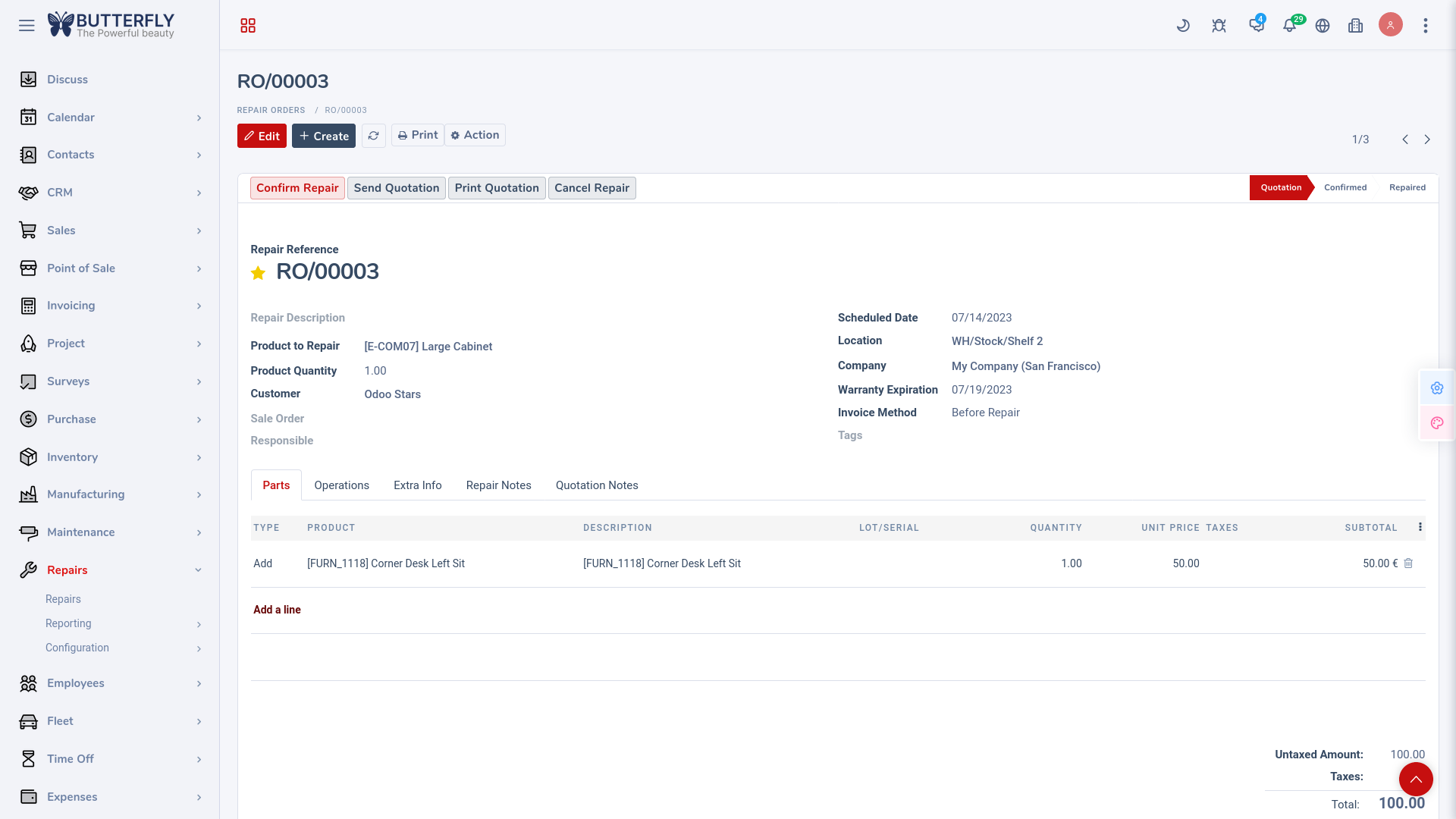Switch to the Operations tab
Screen dimensions: 1456x819
click(341, 485)
